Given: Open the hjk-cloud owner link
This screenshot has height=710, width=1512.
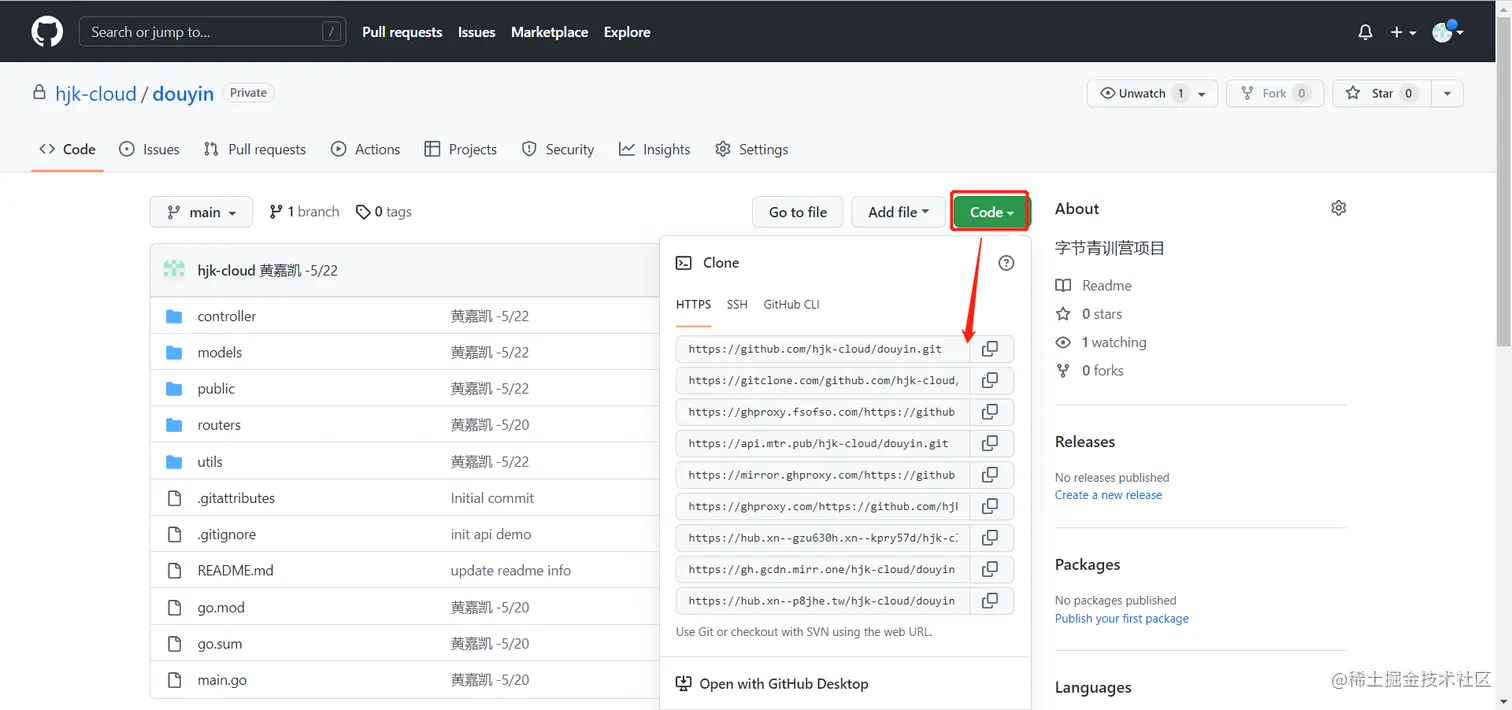Looking at the screenshot, I should coord(96,93).
